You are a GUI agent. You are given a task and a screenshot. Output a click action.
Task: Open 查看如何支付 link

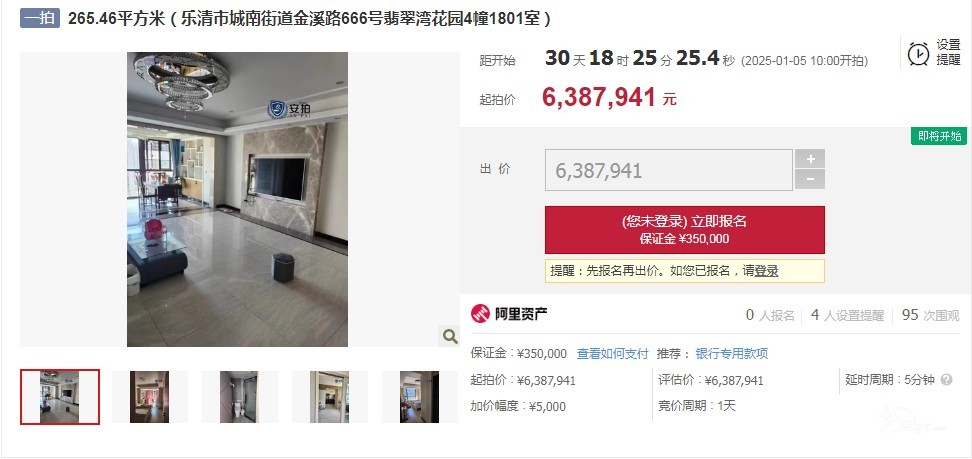point(612,354)
